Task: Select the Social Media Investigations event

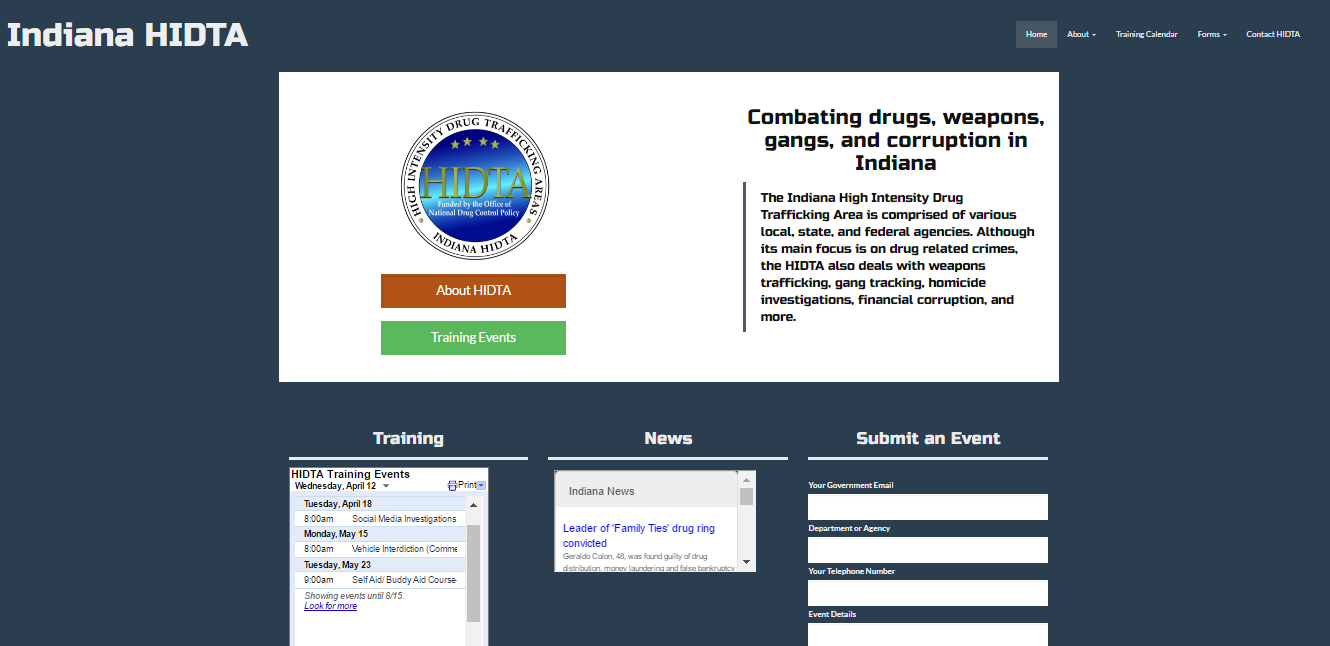Action: (x=403, y=519)
